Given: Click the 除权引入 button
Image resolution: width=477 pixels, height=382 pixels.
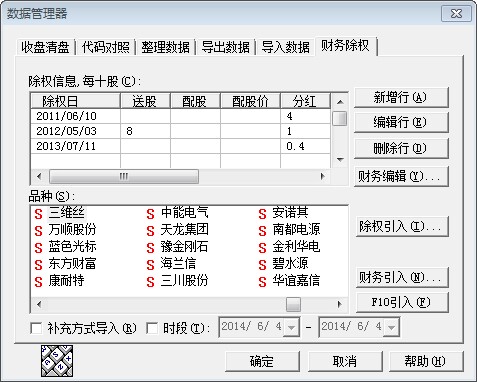Looking at the screenshot, I should click(402, 227).
